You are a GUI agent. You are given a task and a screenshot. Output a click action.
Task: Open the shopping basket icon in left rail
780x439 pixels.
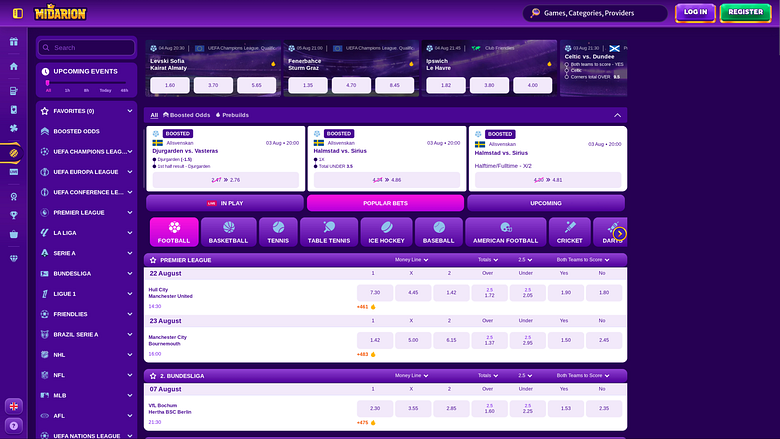tap(14, 234)
